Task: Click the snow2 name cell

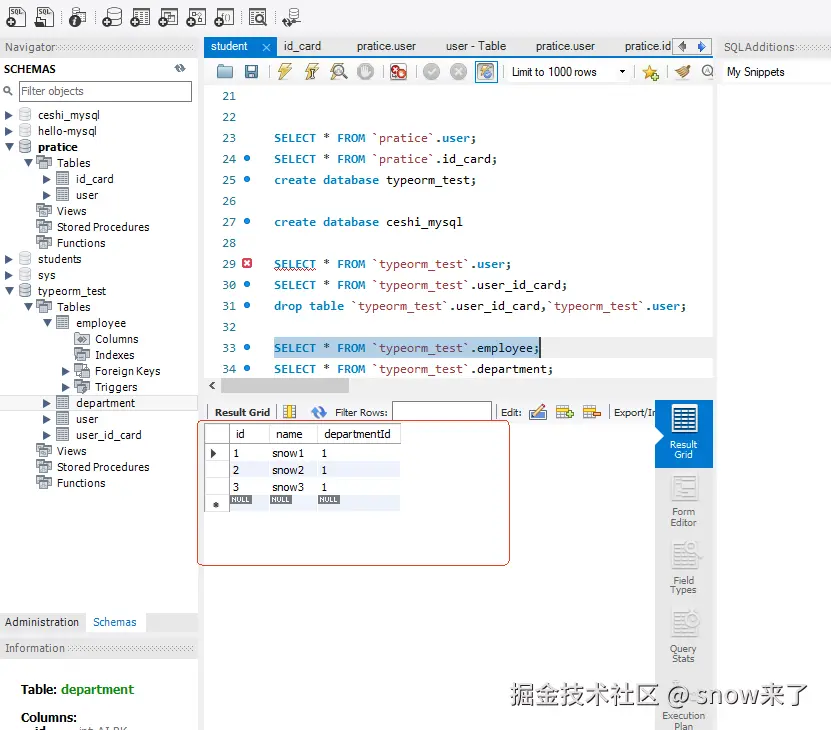Action: pyautogui.click(x=293, y=470)
